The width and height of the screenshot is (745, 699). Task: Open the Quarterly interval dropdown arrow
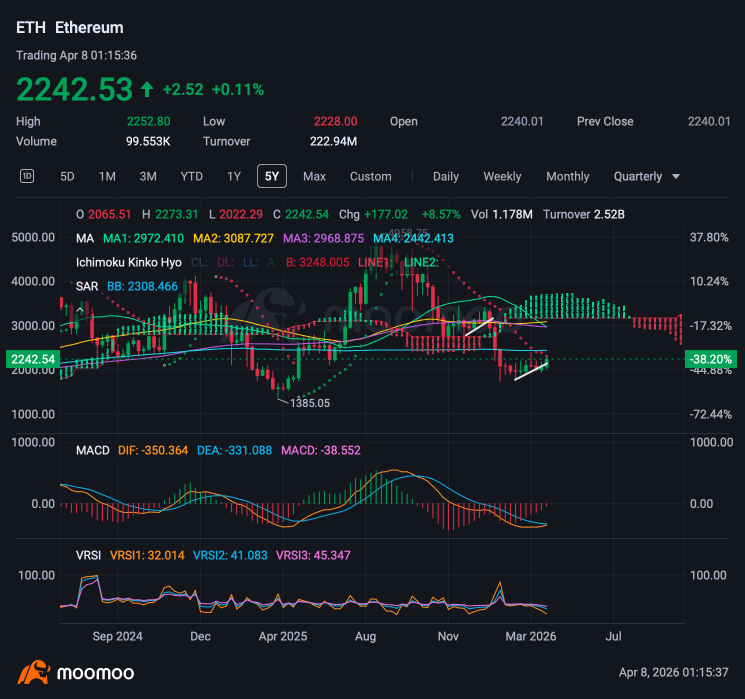click(x=676, y=177)
